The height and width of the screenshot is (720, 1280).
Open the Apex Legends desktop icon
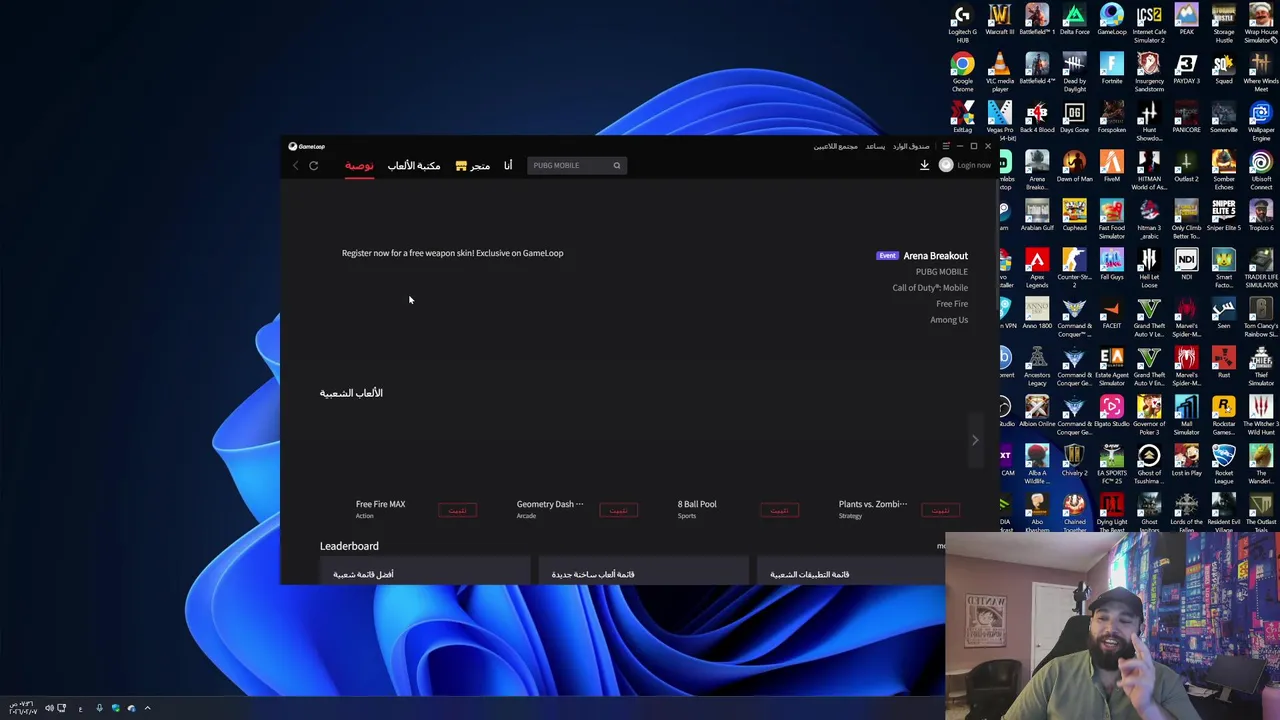pos(1037,269)
